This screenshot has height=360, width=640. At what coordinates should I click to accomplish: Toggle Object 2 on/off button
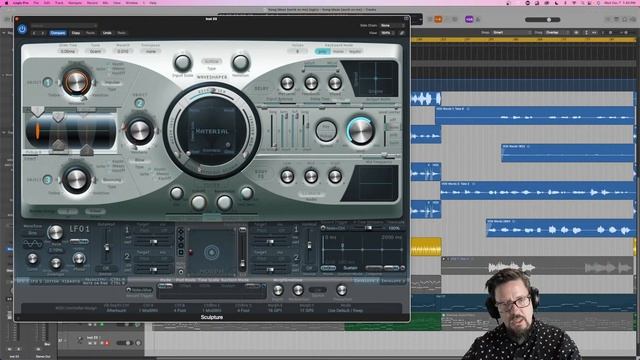(139, 103)
